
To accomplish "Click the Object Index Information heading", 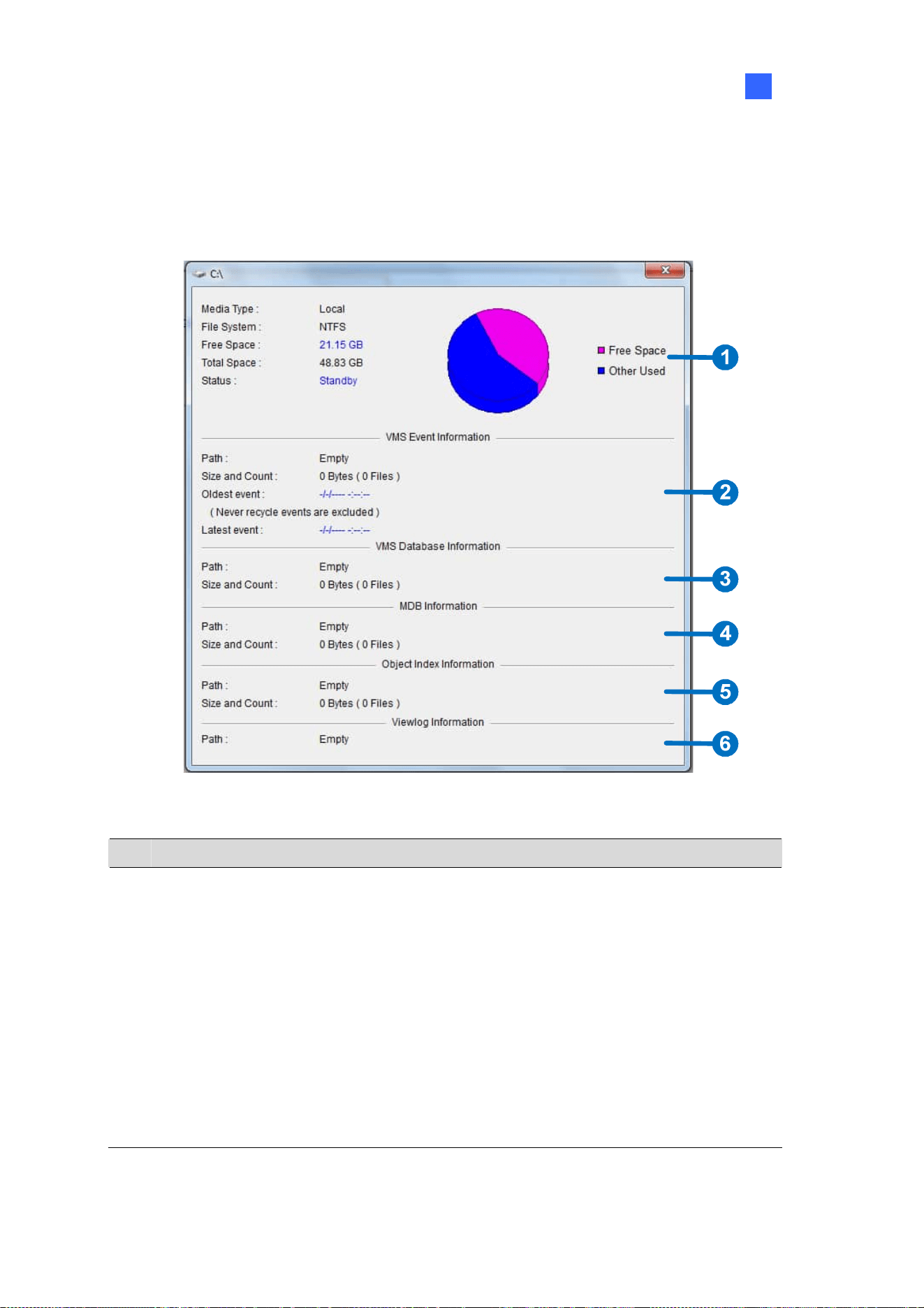I will coord(438,664).
